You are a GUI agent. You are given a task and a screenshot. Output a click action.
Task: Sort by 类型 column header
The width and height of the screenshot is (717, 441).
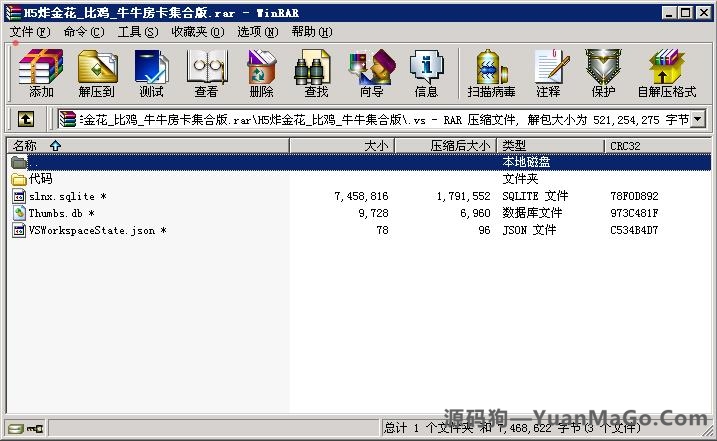pos(551,146)
